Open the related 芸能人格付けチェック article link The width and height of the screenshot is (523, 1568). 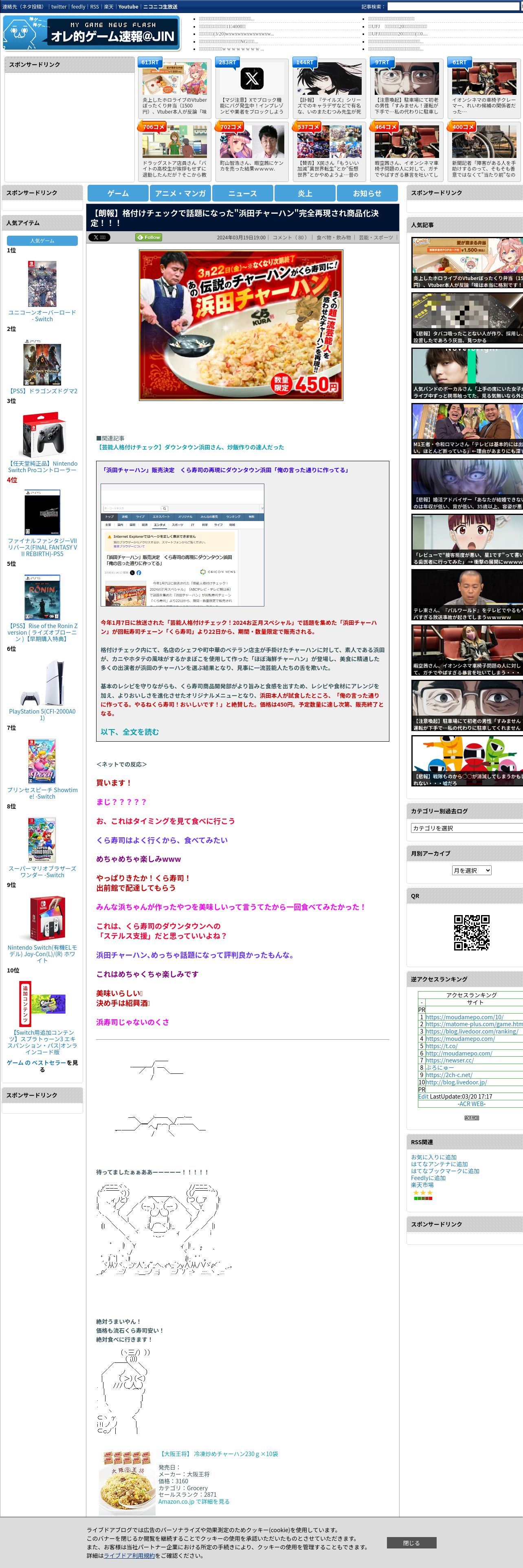[190, 447]
